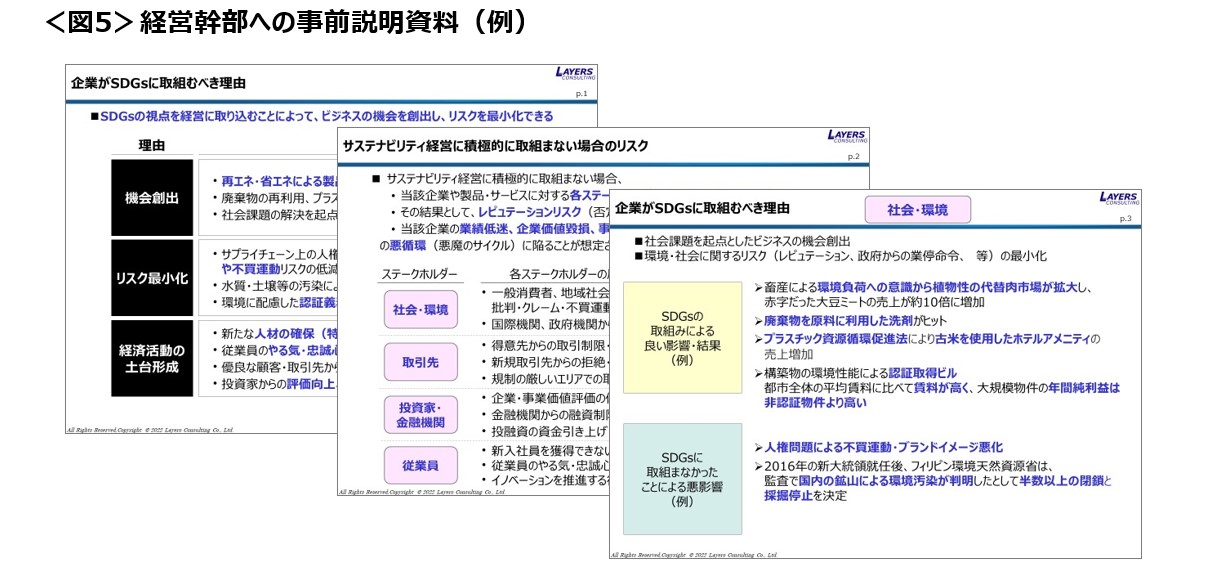Click bullet '新入社員を獲得できない' on slide p.2

tap(544, 450)
